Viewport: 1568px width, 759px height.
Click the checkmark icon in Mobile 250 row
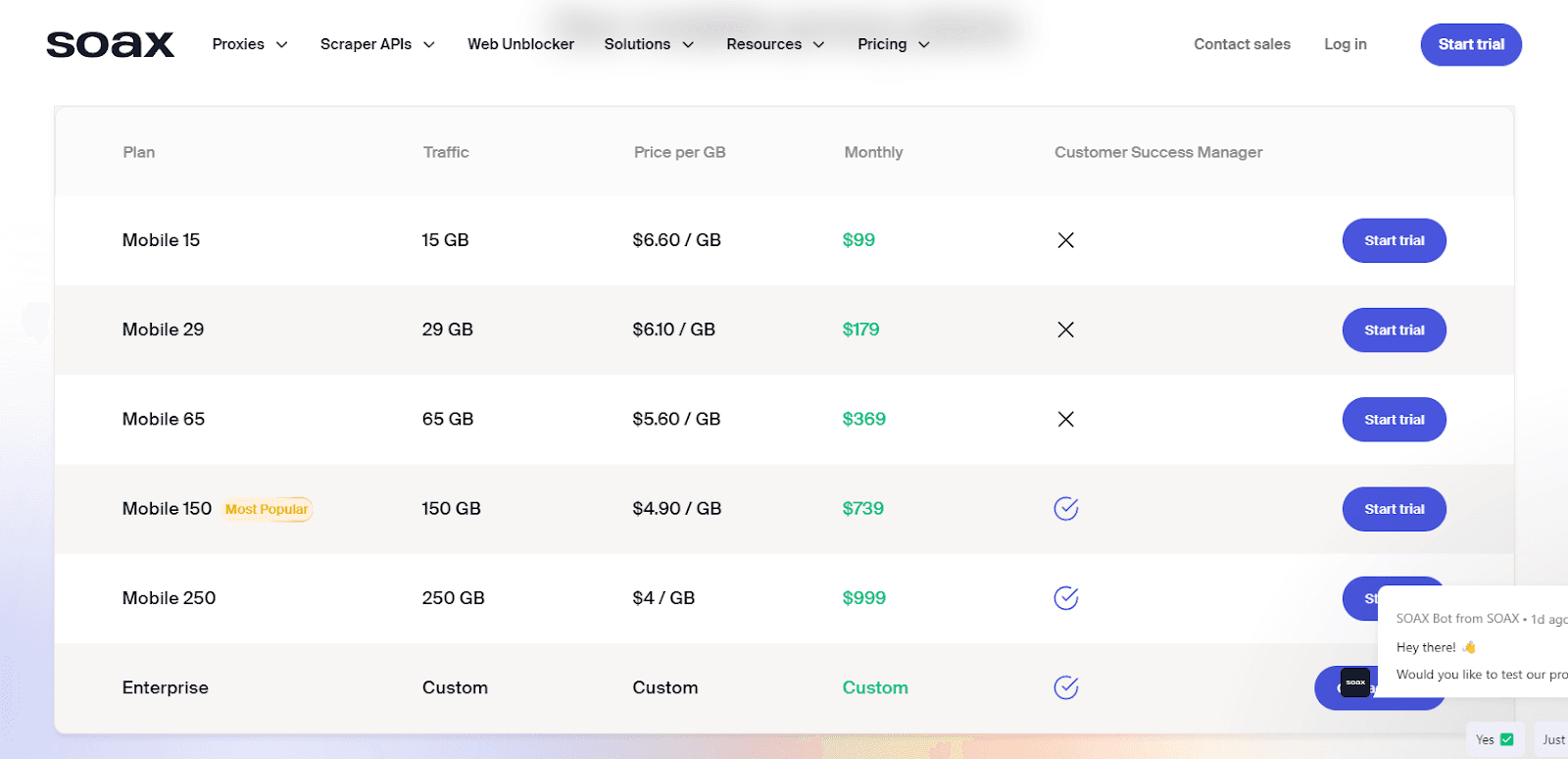click(x=1066, y=598)
